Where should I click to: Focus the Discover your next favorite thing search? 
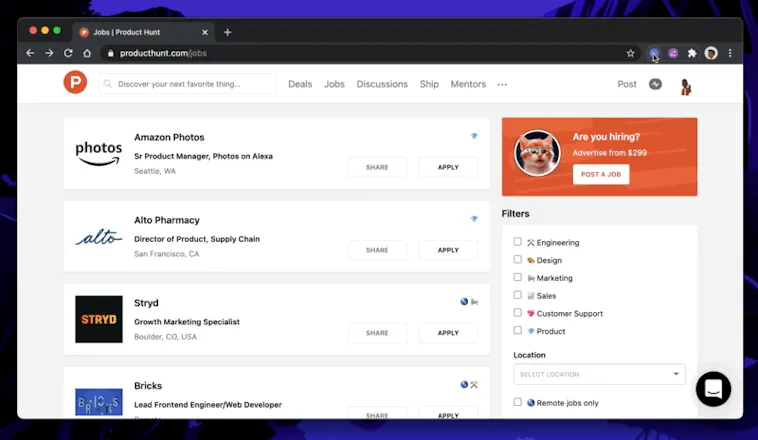point(188,84)
